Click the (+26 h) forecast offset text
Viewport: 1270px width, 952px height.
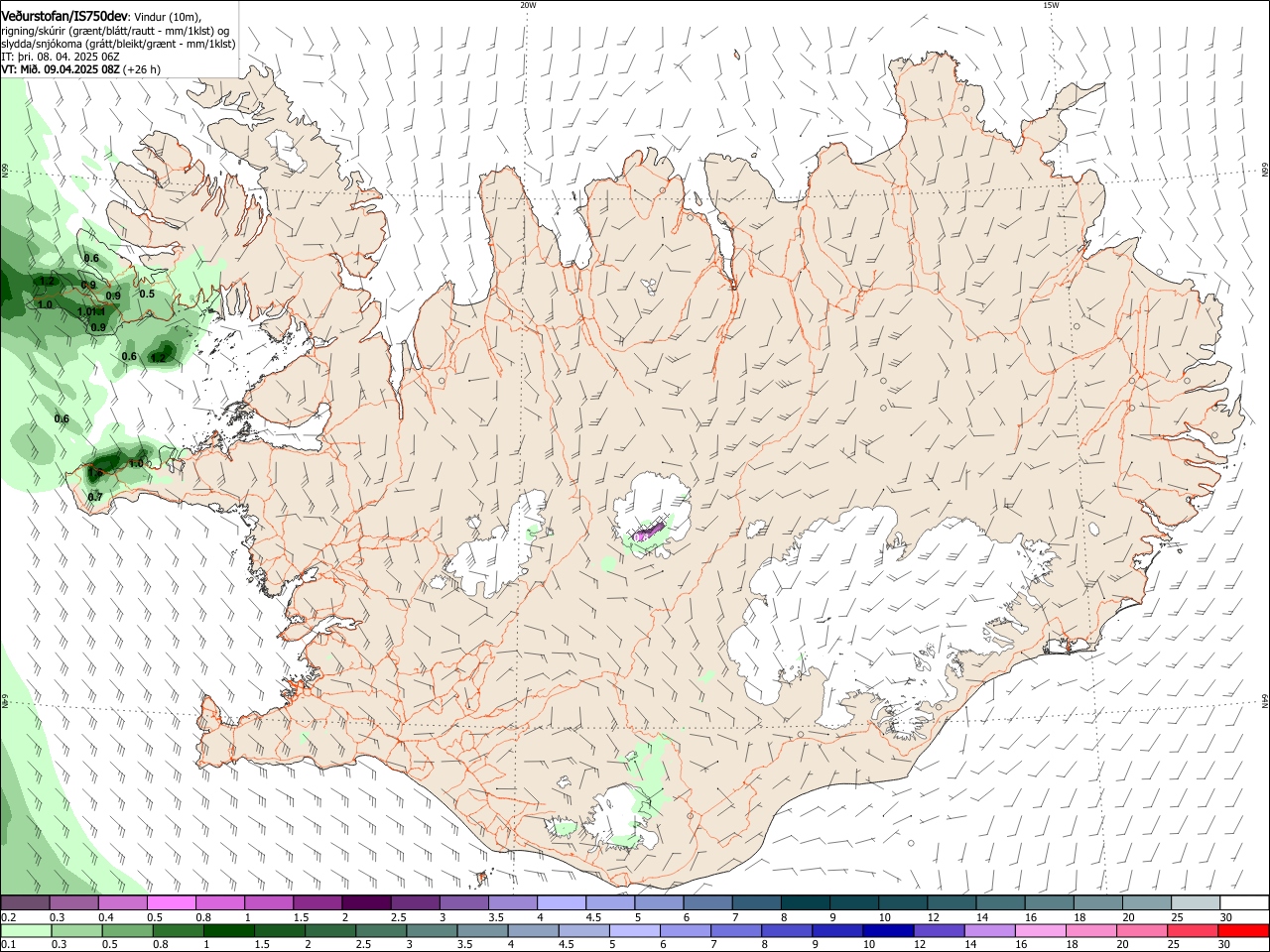pos(142,70)
